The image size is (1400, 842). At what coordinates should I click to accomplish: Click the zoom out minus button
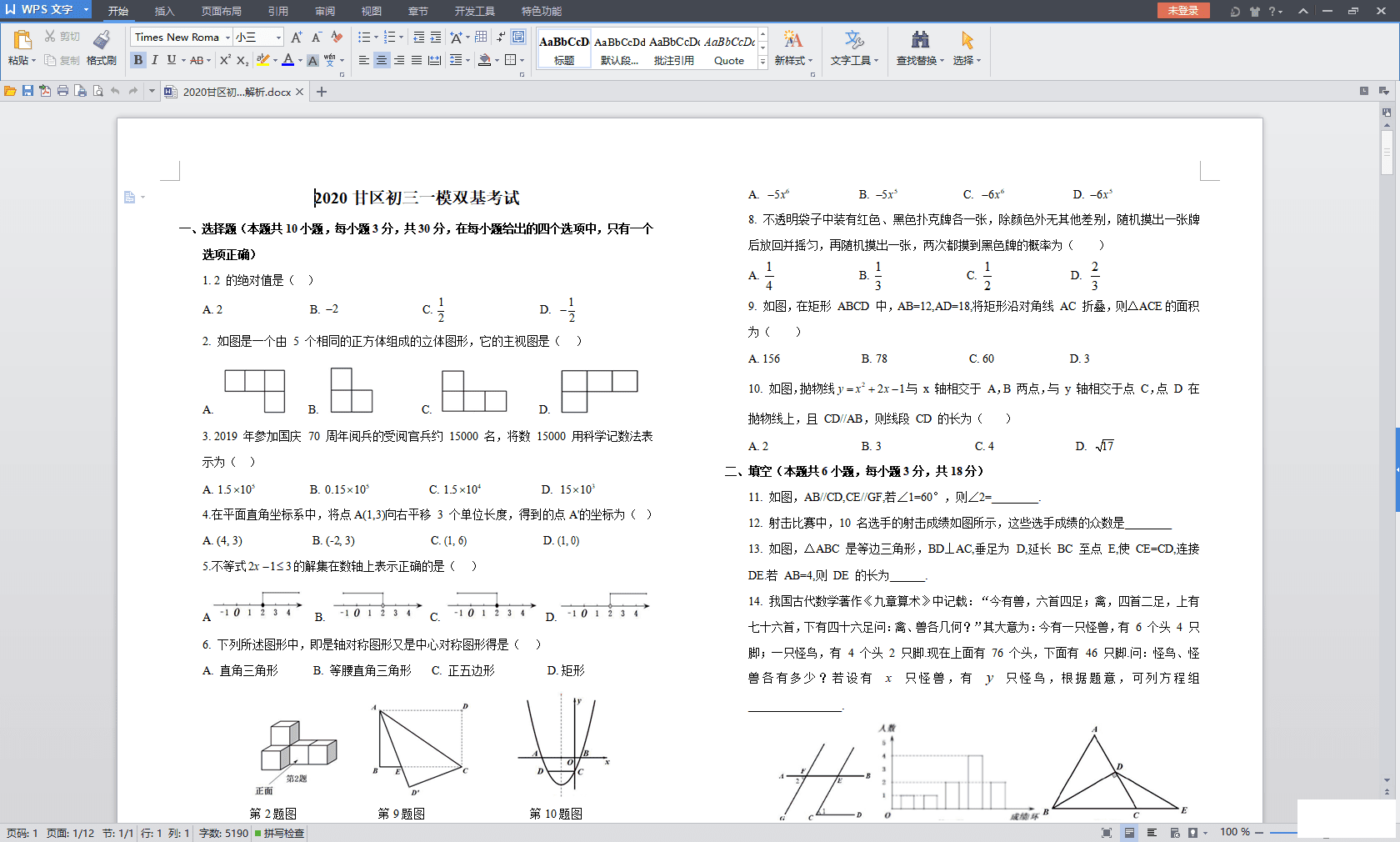(x=1259, y=832)
